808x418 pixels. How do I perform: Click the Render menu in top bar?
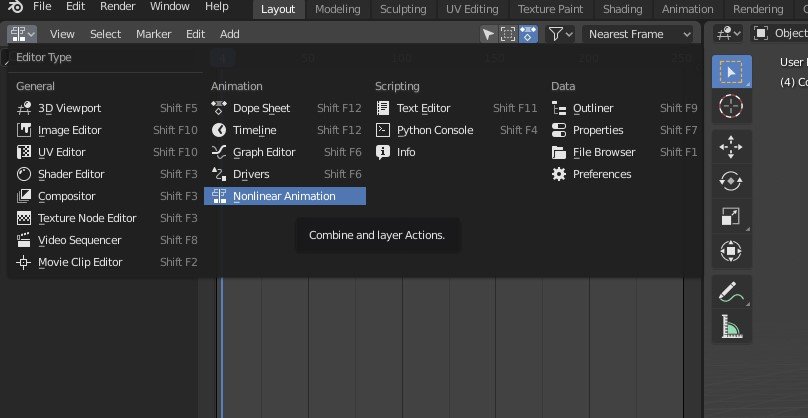[x=117, y=6]
